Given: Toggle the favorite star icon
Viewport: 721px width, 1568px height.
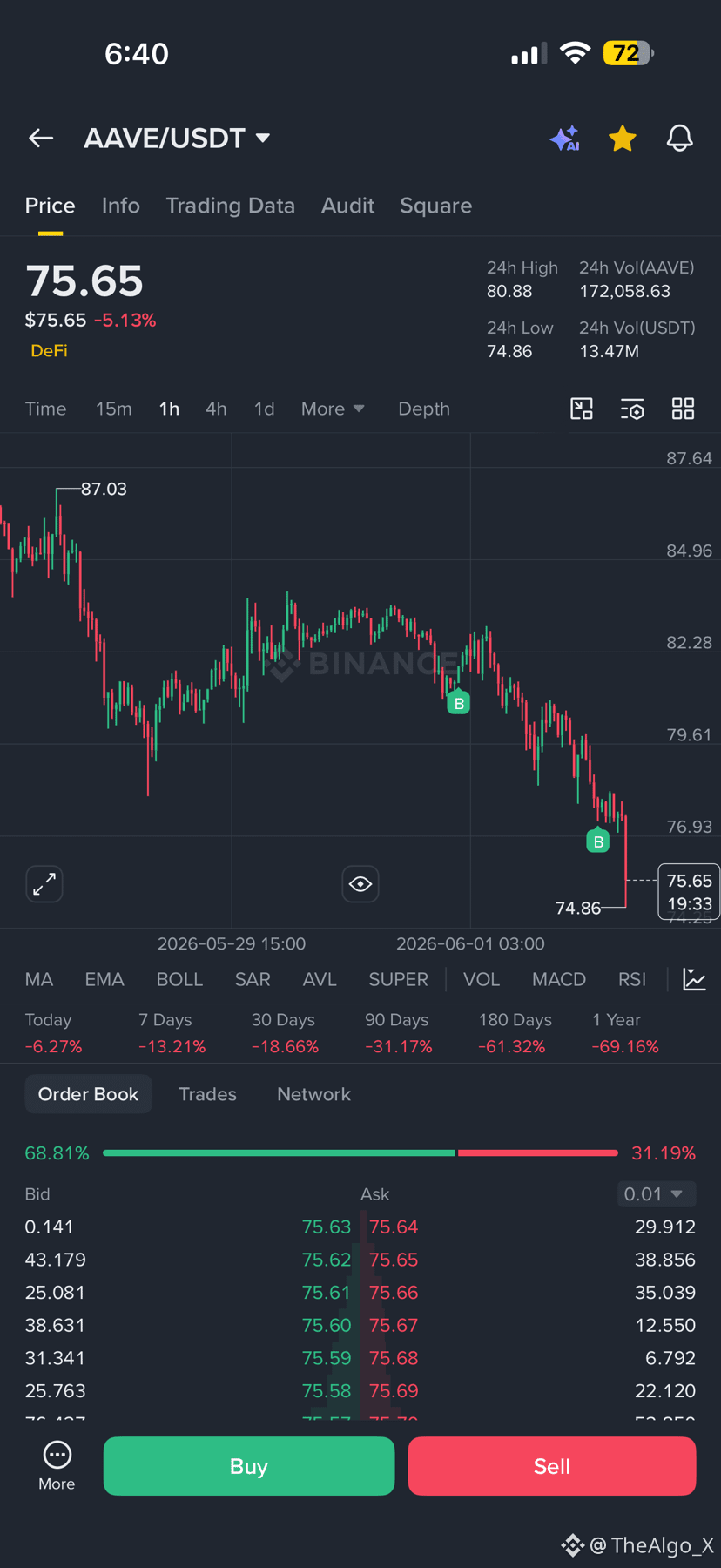Looking at the screenshot, I should tap(623, 139).
